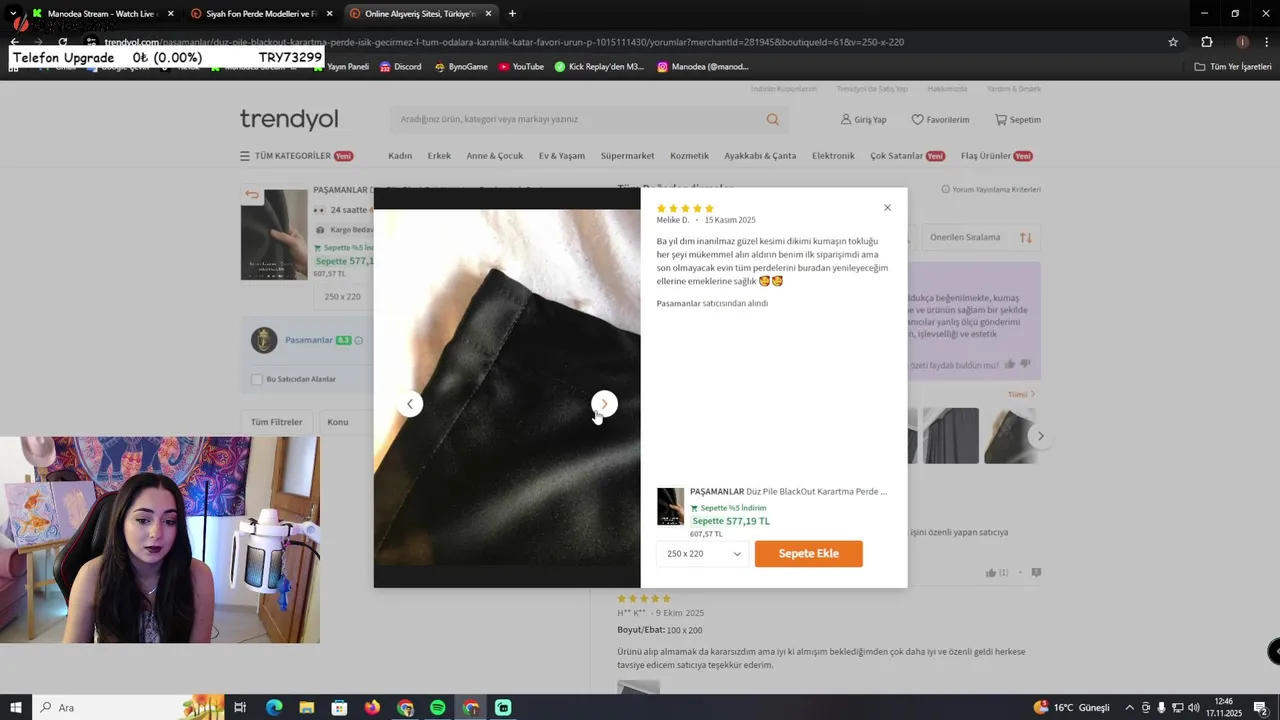The width and height of the screenshot is (1280, 720).
Task: Show next review photo arrow
Action: pos(604,404)
